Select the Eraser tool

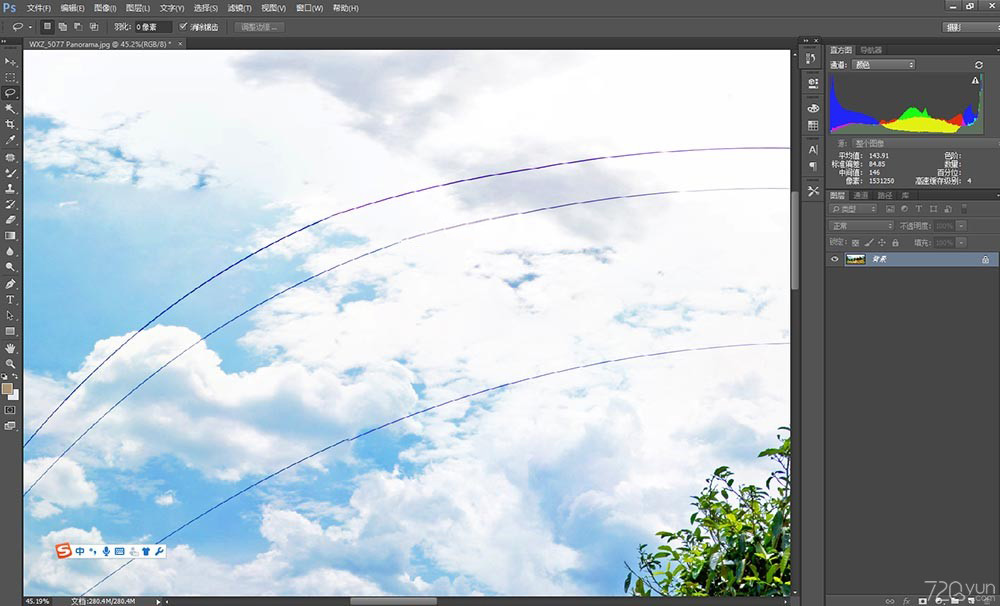(x=11, y=219)
